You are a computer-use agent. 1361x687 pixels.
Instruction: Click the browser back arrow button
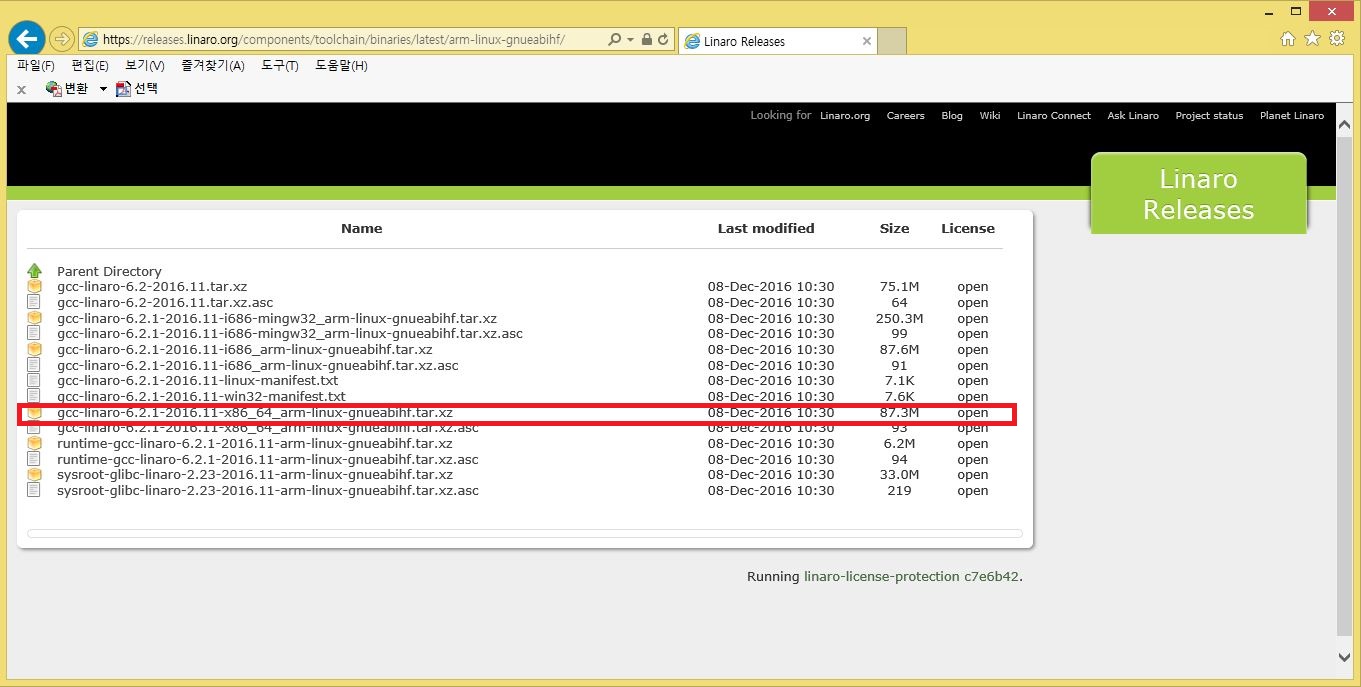(26, 39)
